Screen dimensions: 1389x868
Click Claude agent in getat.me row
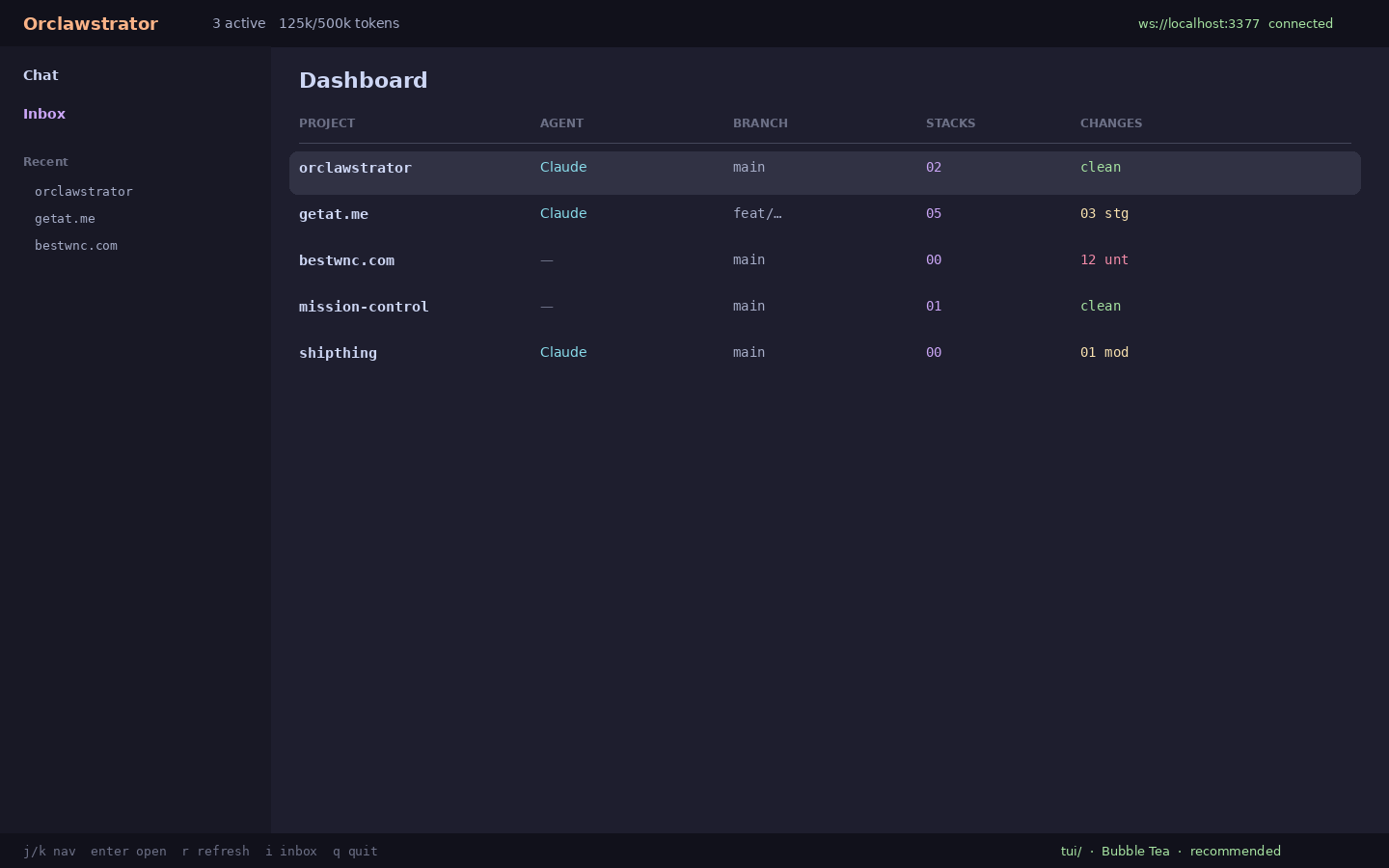click(x=563, y=213)
